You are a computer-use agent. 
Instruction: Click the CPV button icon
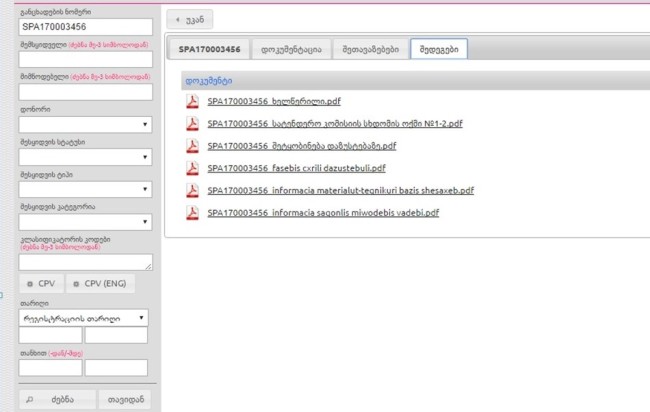30,284
